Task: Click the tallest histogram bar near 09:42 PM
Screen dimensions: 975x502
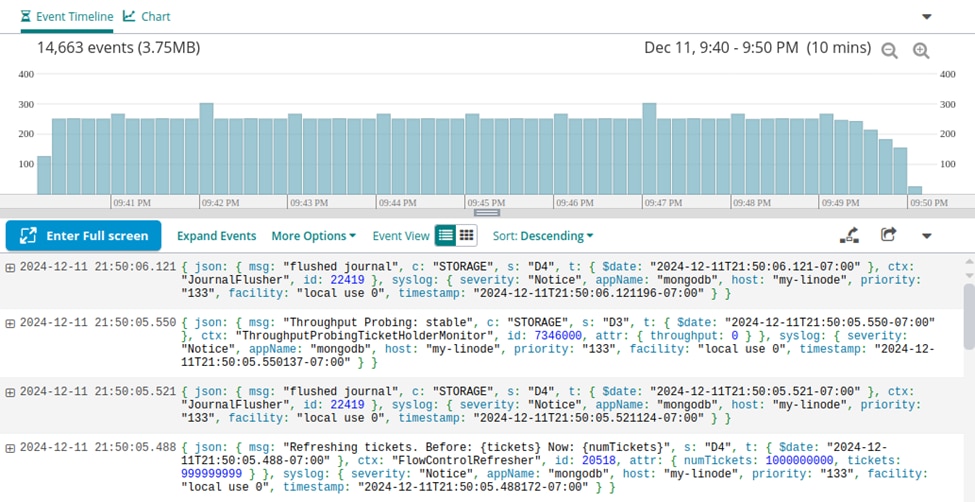Action: coord(206,148)
